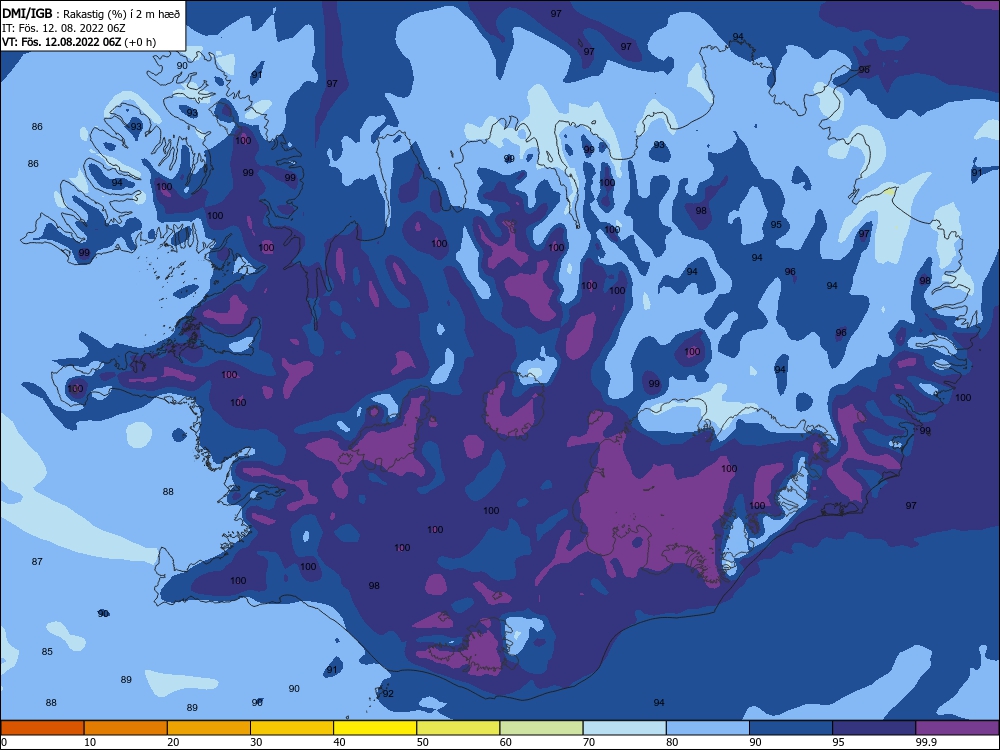Click the legend scale label '60'
Screen dimensions: 1000x750
coord(506,742)
